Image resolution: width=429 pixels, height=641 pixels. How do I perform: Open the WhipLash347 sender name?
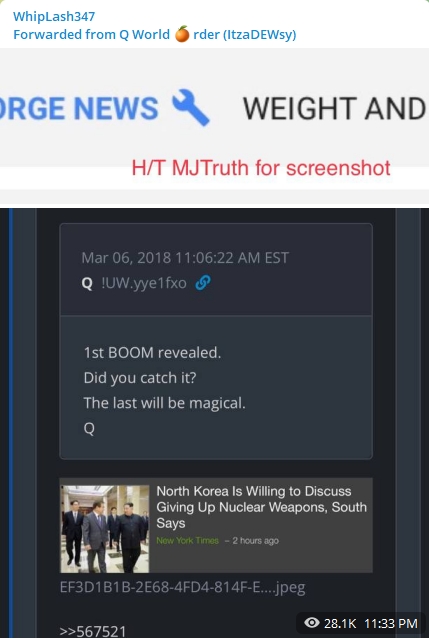tap(54, 16)
